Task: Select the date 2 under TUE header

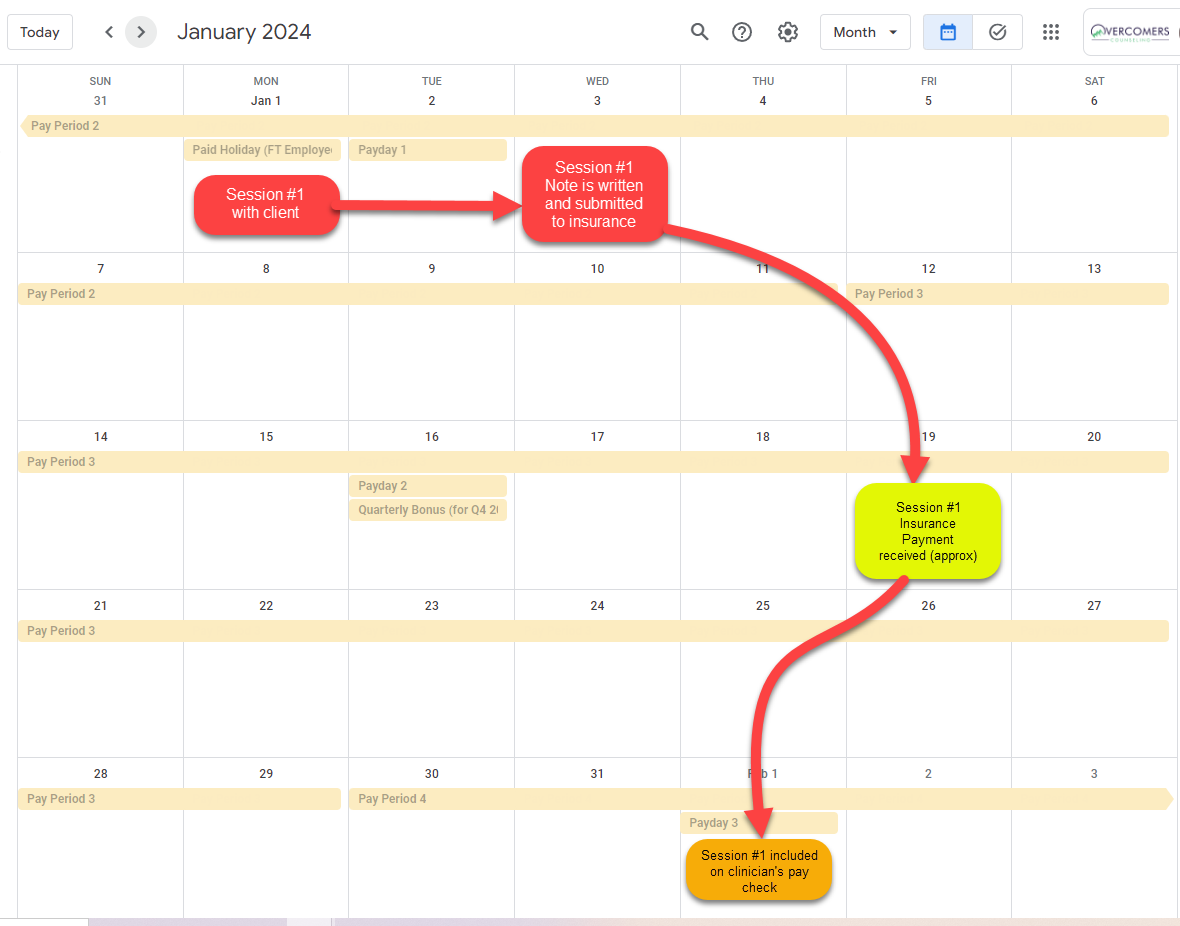Action: 432,101
